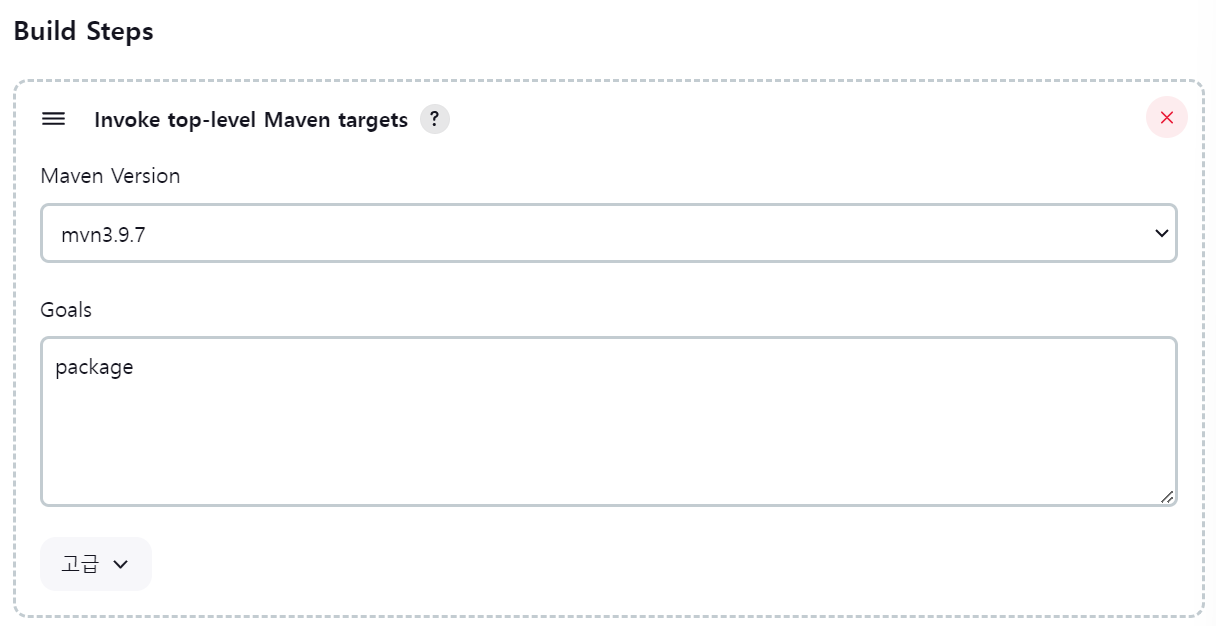Image resolution: width=1216 pixels, height=626 pixels.
Task: Click the Goals field label
Action: coord(66,310)
